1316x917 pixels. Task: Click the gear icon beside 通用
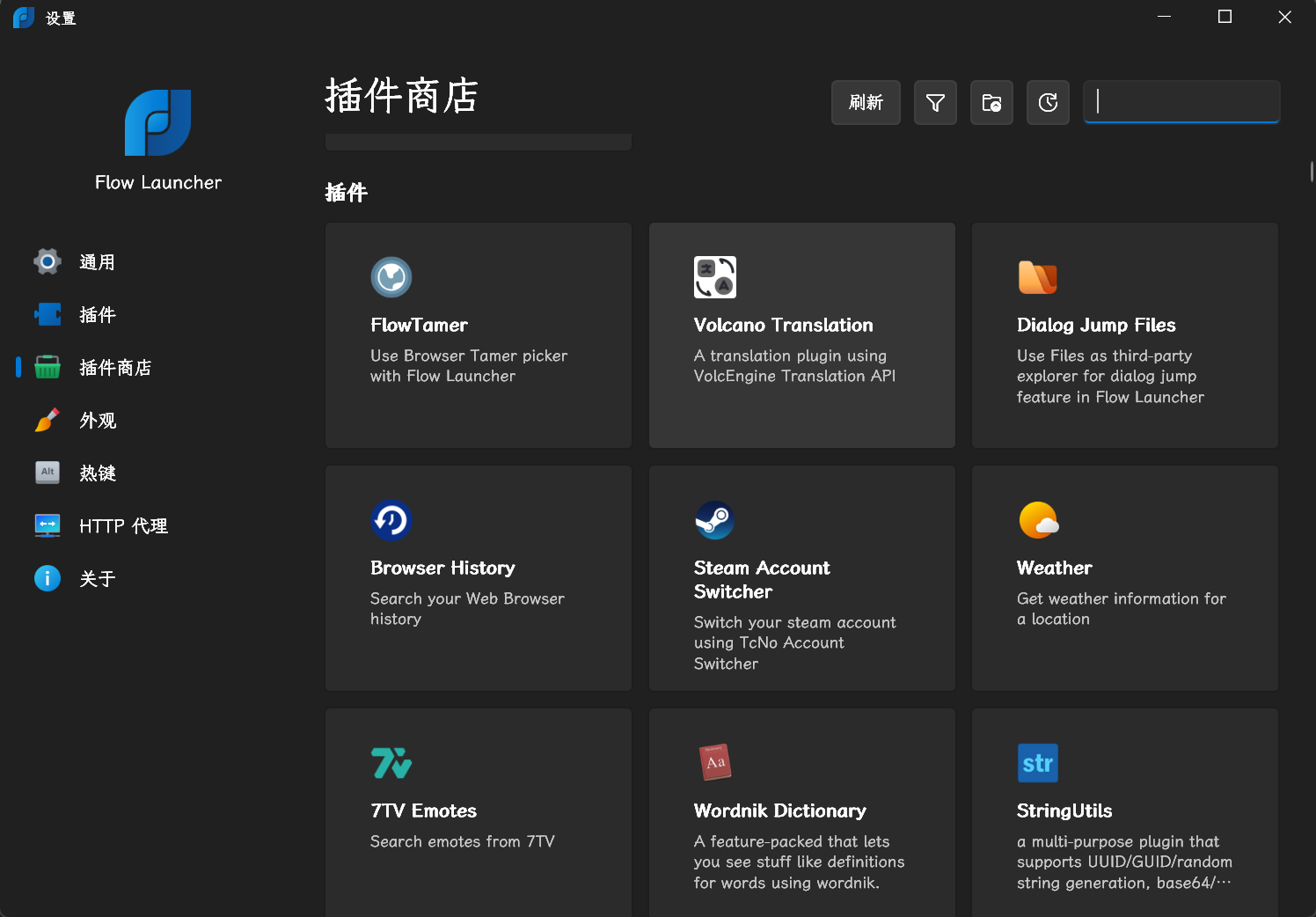[48, 261]
